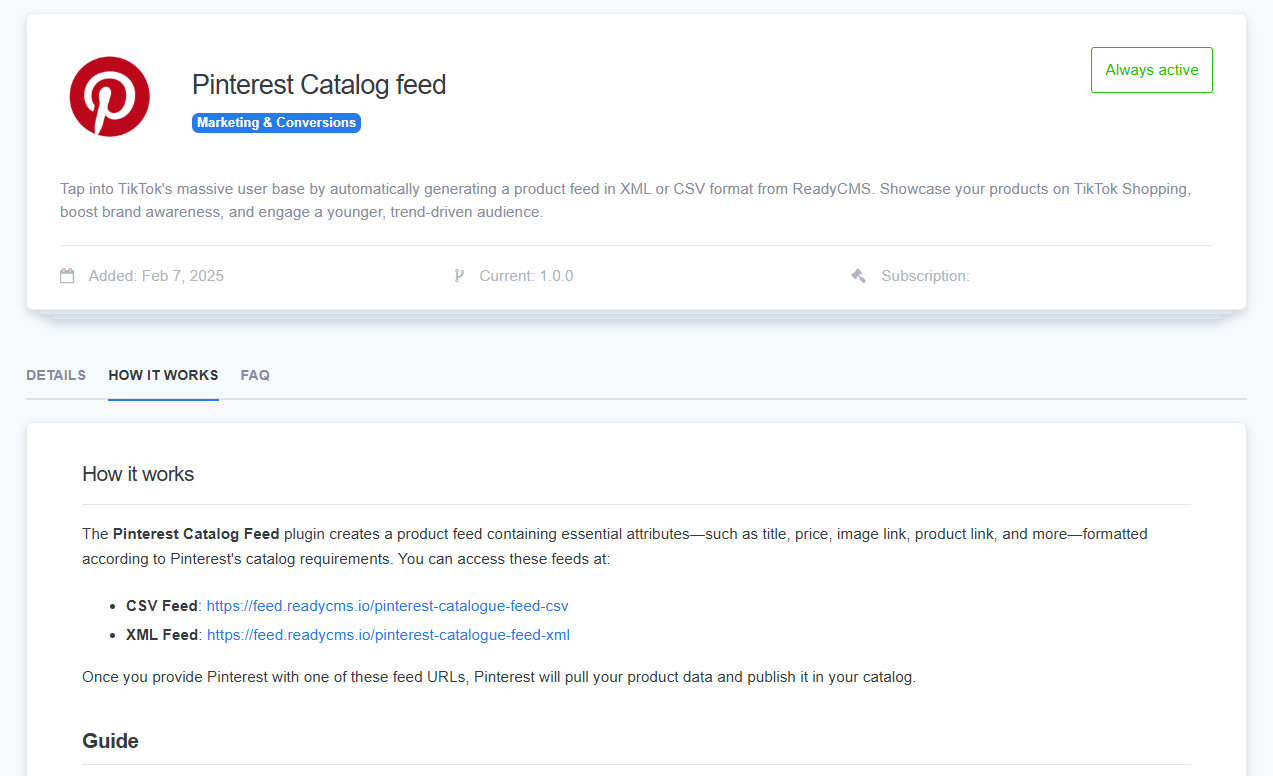The width and height of the screenshot is (1273, 776).
Task: Select the HOW IT WORKS tab
Action: [163, 375]
